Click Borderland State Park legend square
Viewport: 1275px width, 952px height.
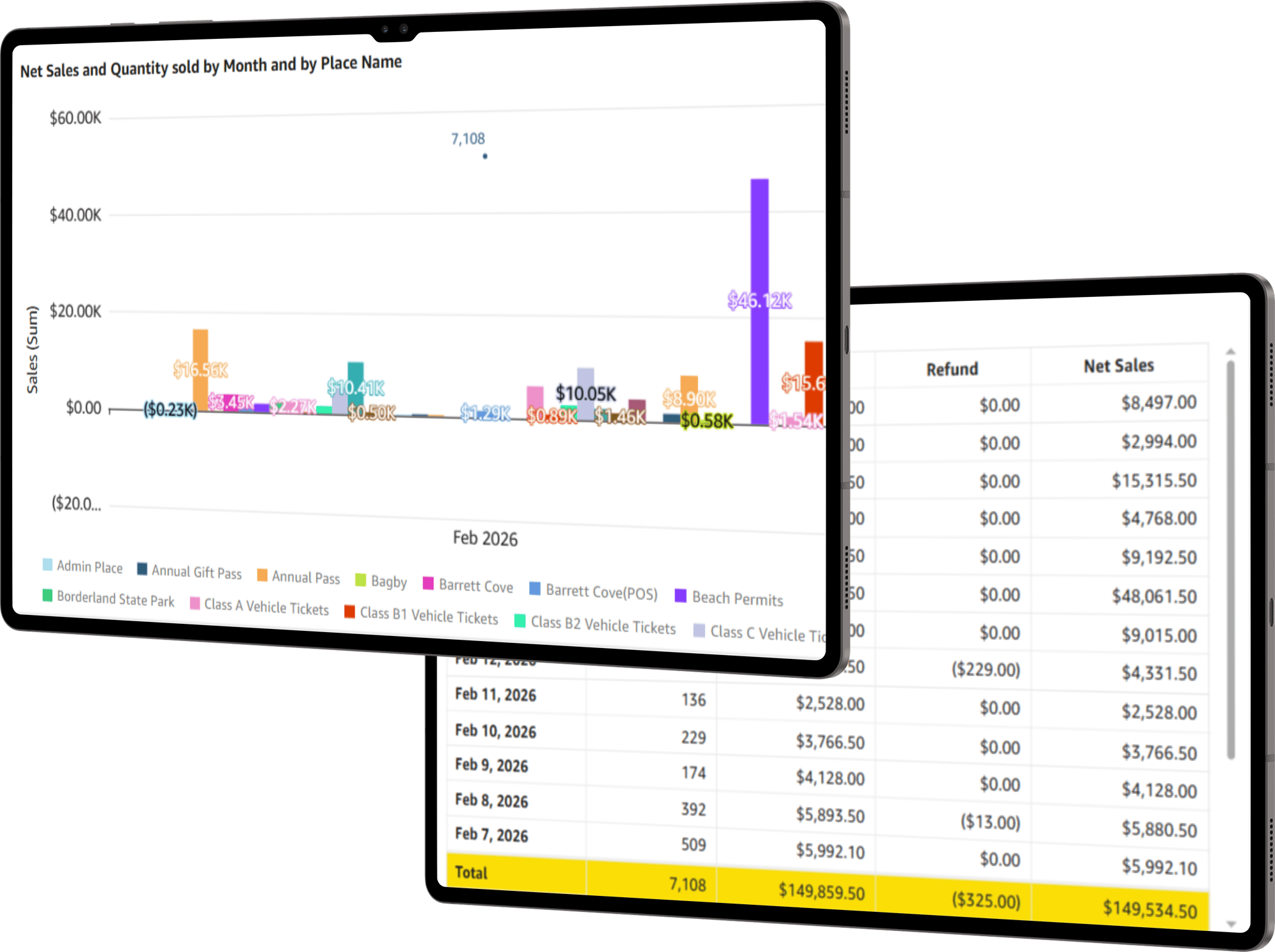[47, 595]
